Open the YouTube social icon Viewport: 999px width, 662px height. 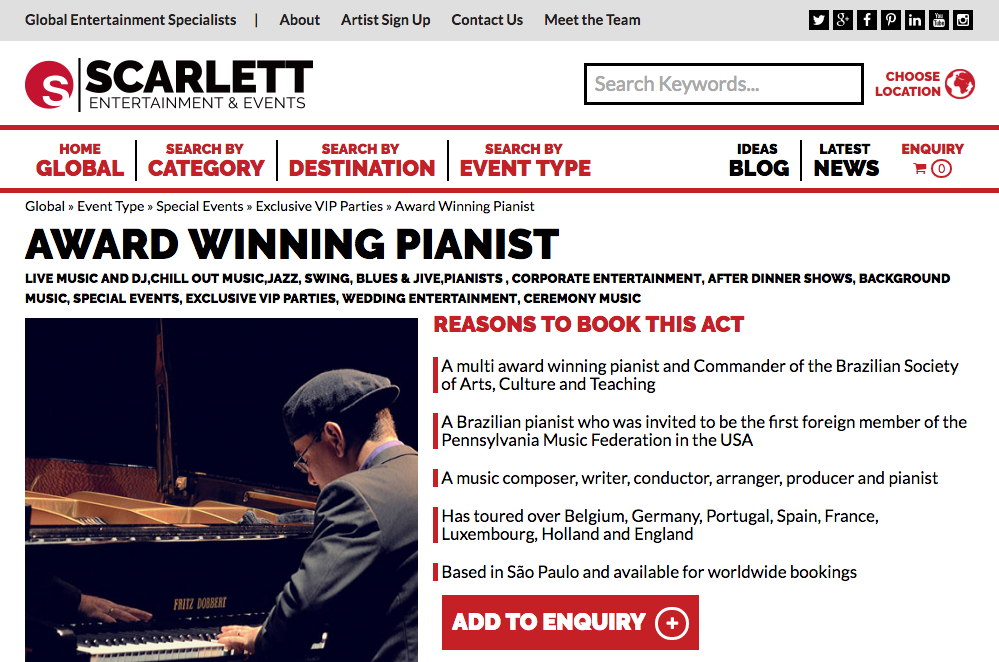click(938, 20)
